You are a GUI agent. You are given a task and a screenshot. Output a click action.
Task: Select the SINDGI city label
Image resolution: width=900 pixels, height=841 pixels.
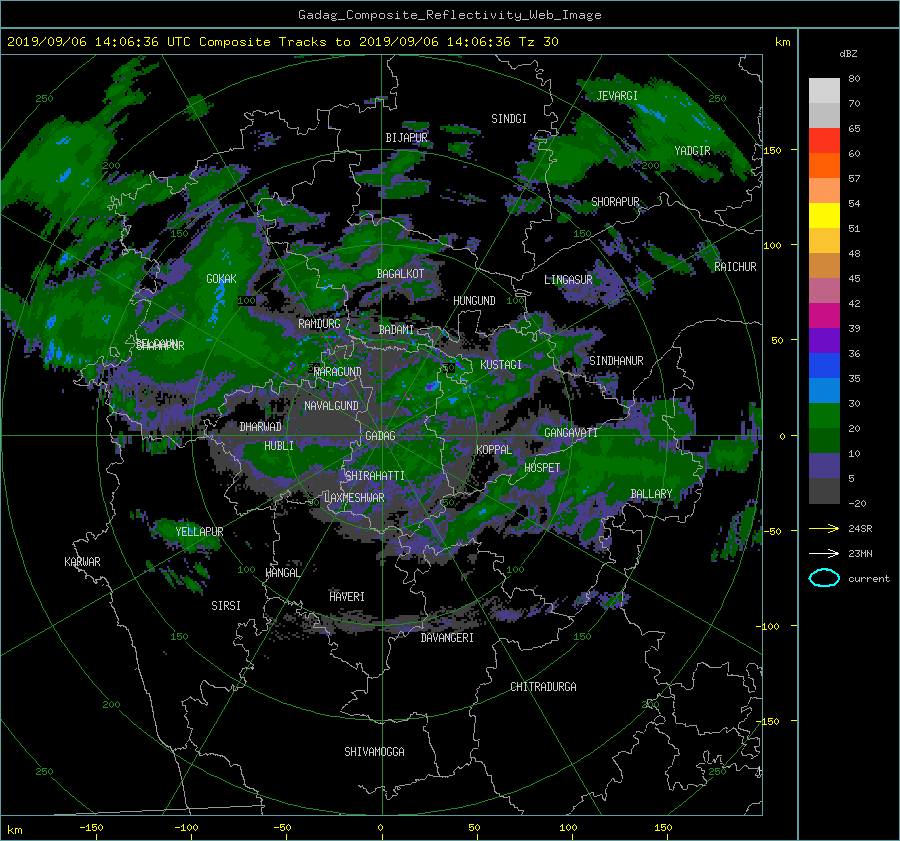point(509,119)
